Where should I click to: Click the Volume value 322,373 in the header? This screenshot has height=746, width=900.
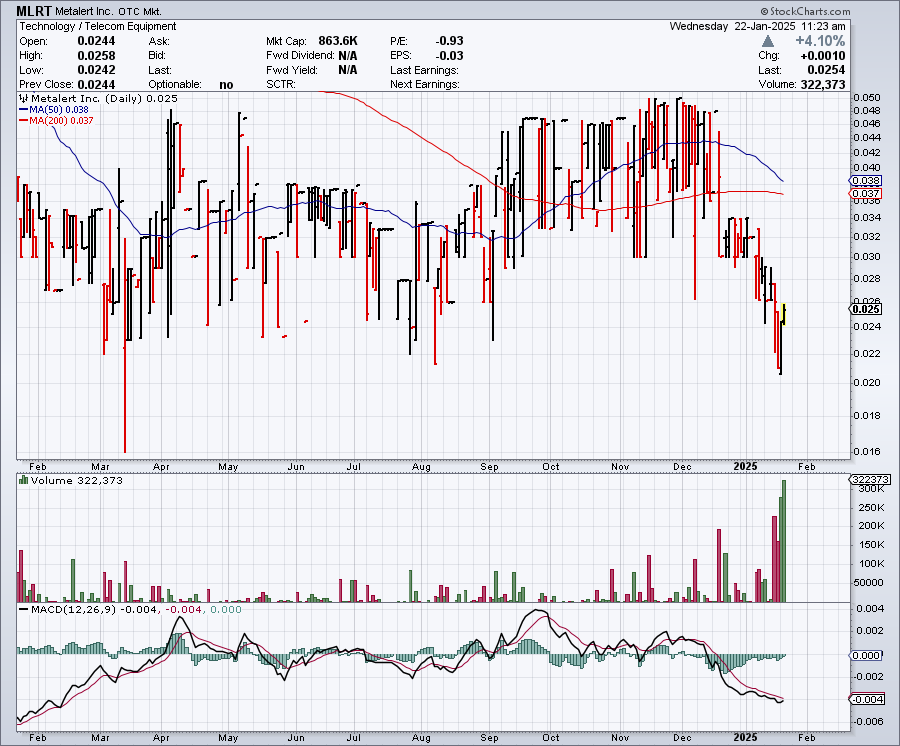point(821,84)
